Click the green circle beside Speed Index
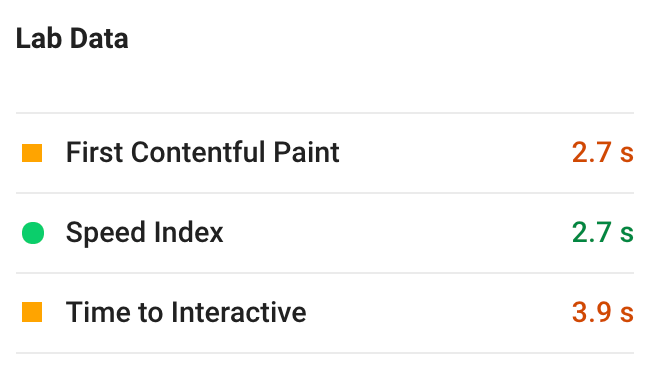 click(x=33, y=233)
